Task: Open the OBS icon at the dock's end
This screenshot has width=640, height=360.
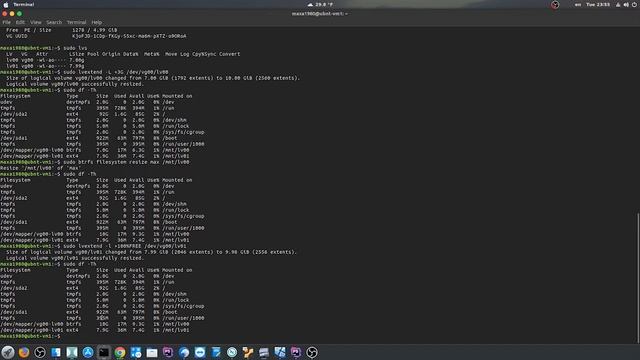Action: tap(312, 352)
